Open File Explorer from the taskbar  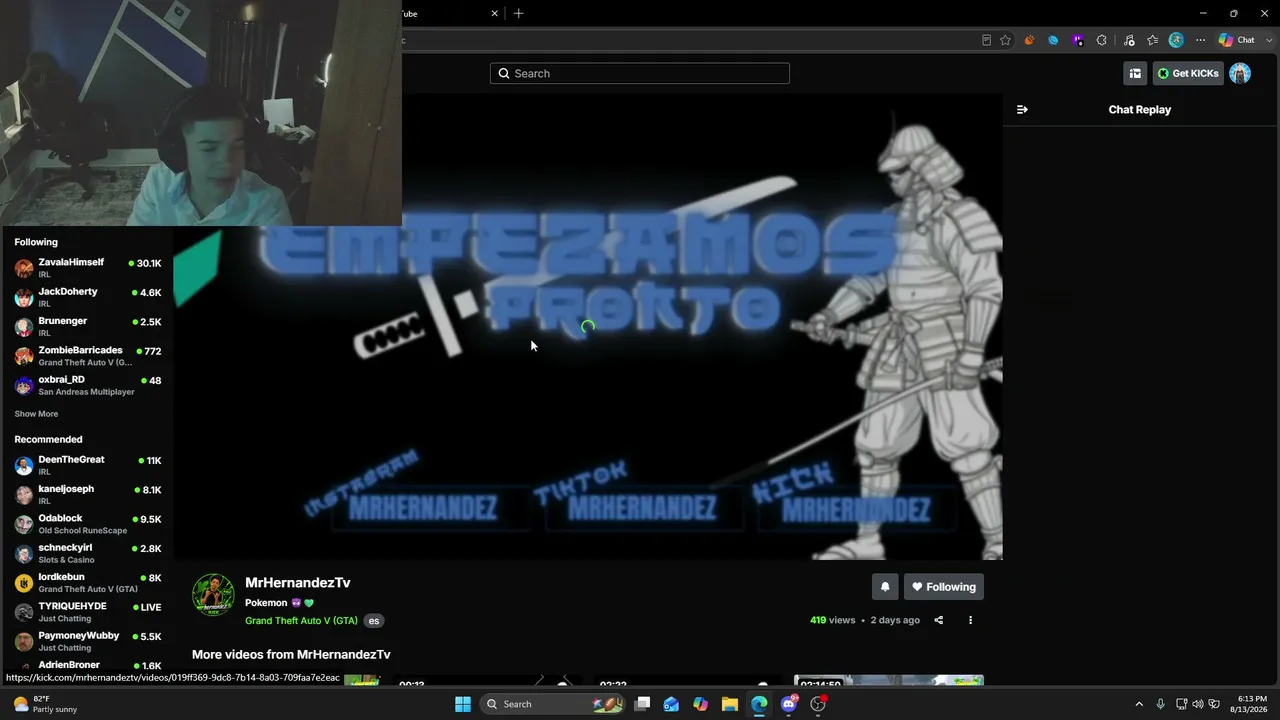click(x=730, y=704)
